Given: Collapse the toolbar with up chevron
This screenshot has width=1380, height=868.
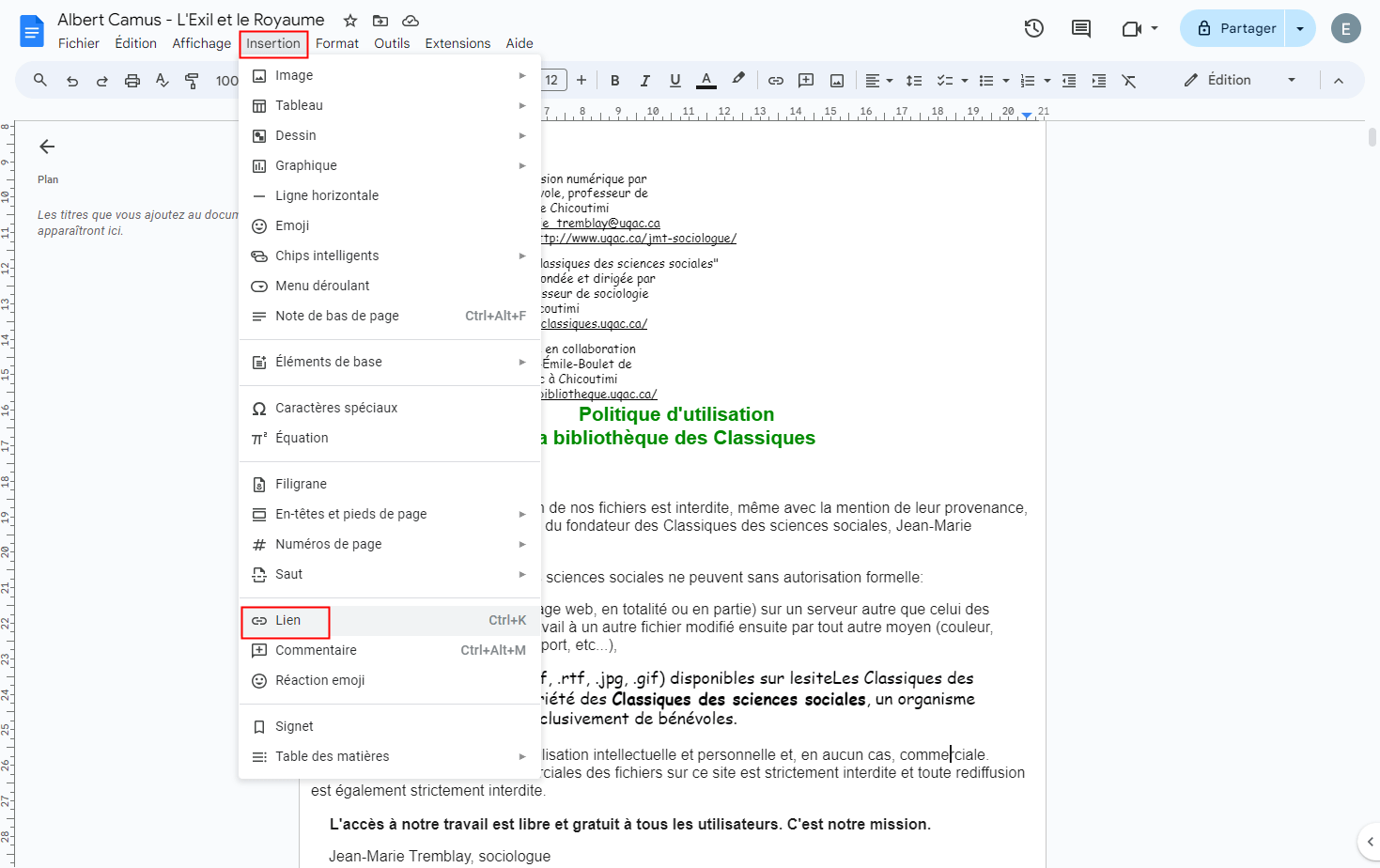Looking at the screenshot, I should (x=1339, y=81).
